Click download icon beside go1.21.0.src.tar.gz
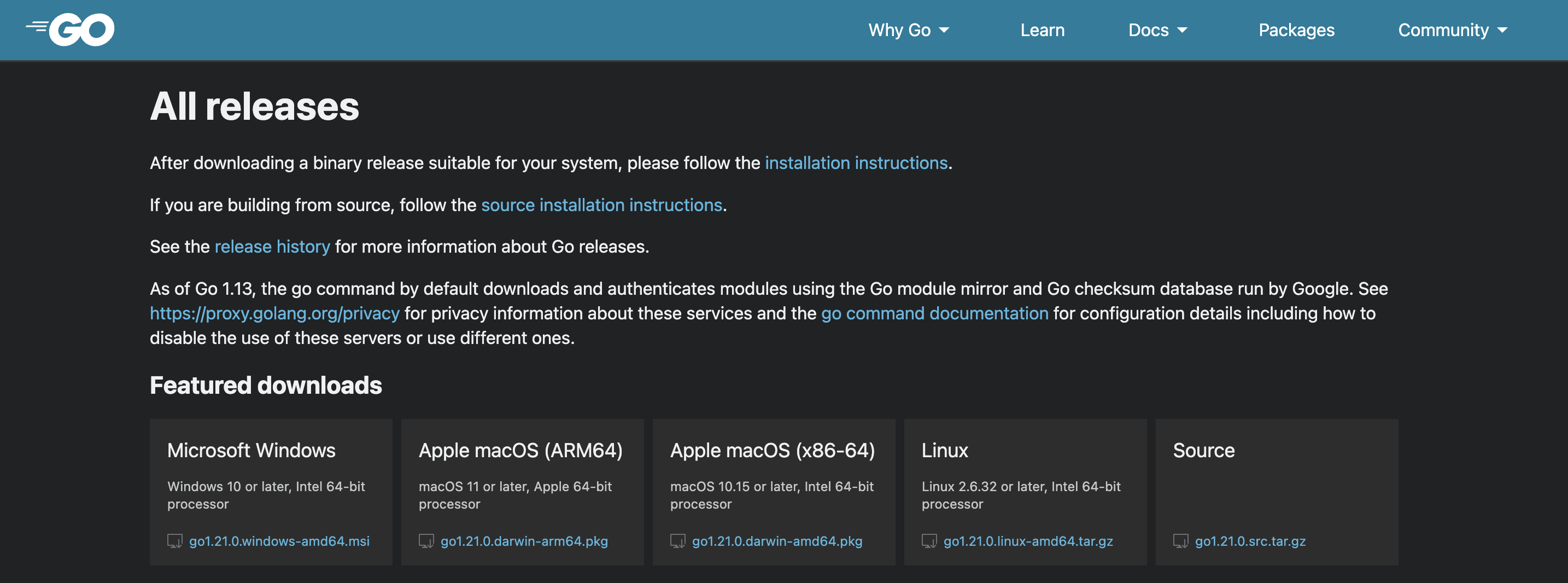Viewport: 1568px width, 583px height. click(1180, 541)
